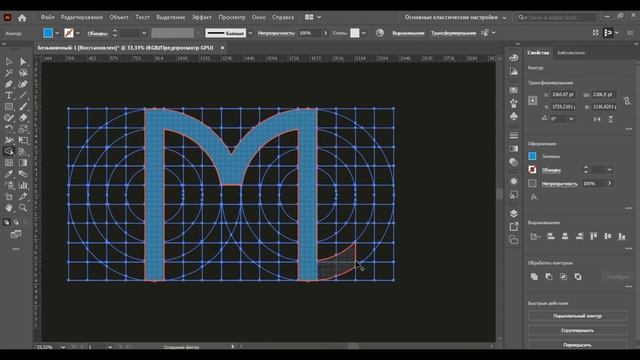Image resolution: width=640 pixels, height=360 pixels.
Task: Open the brush definition dropdown in the control bar
Action: pos(250,33)
